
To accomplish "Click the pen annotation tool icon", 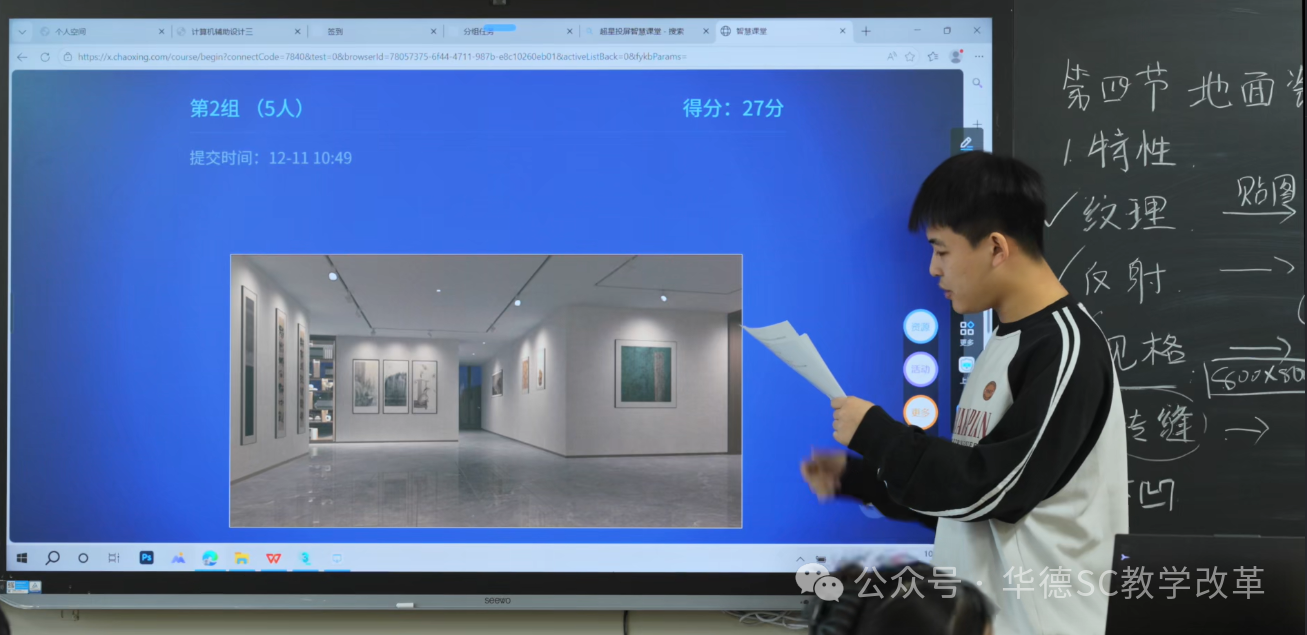I will (x=966, y=143).
